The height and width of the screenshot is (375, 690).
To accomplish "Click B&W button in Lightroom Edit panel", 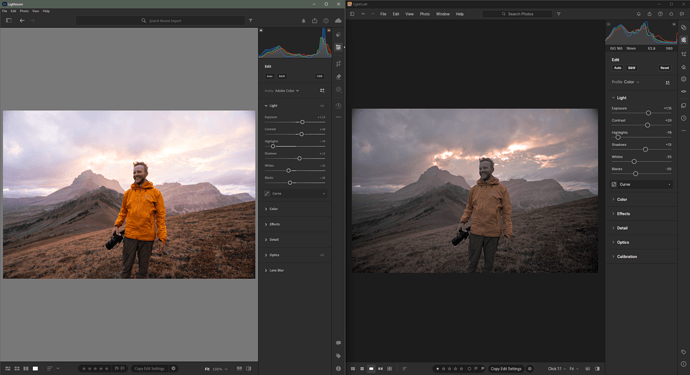I will (282, 76).
